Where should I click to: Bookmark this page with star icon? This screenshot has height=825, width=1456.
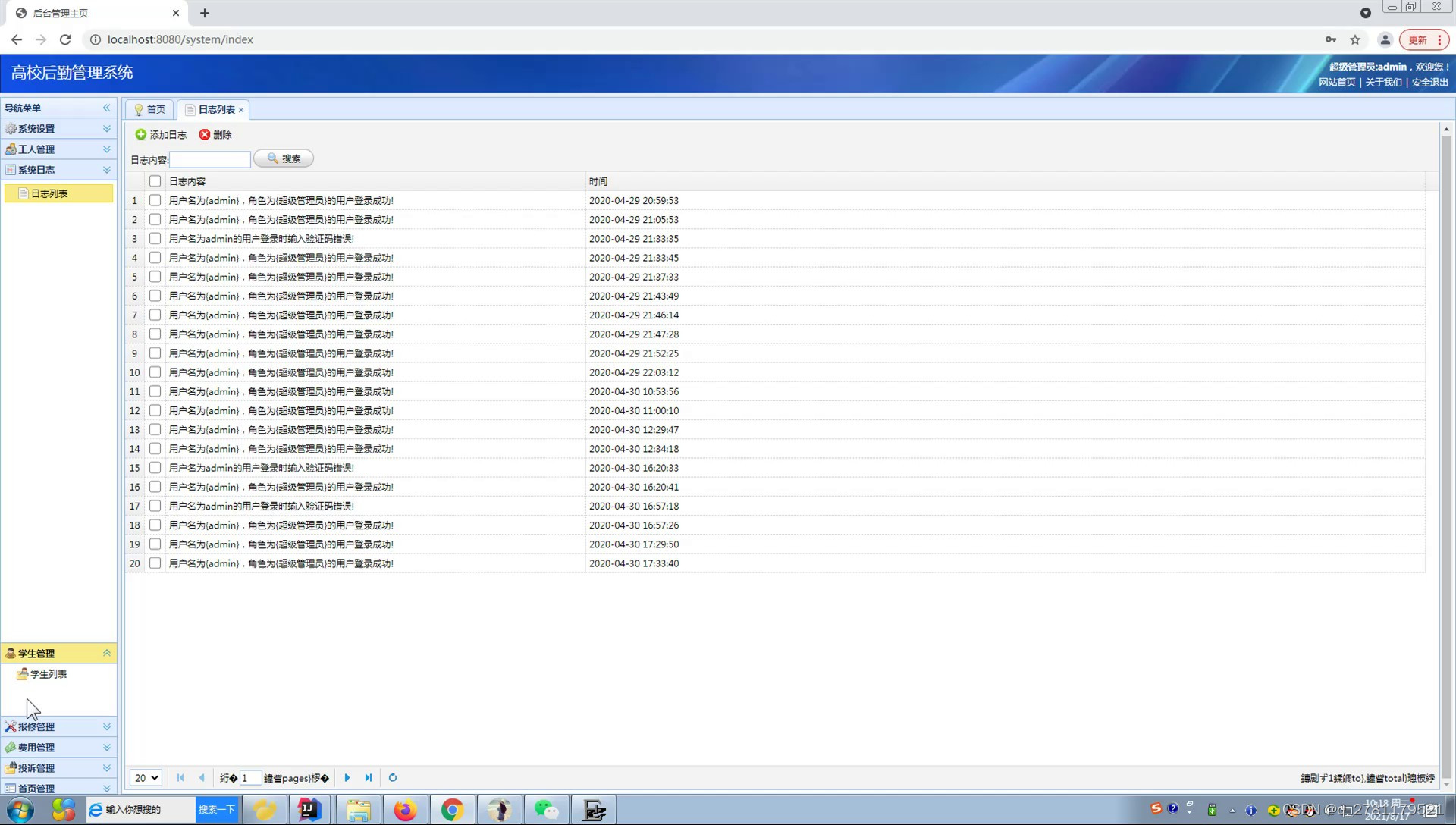1355,39
